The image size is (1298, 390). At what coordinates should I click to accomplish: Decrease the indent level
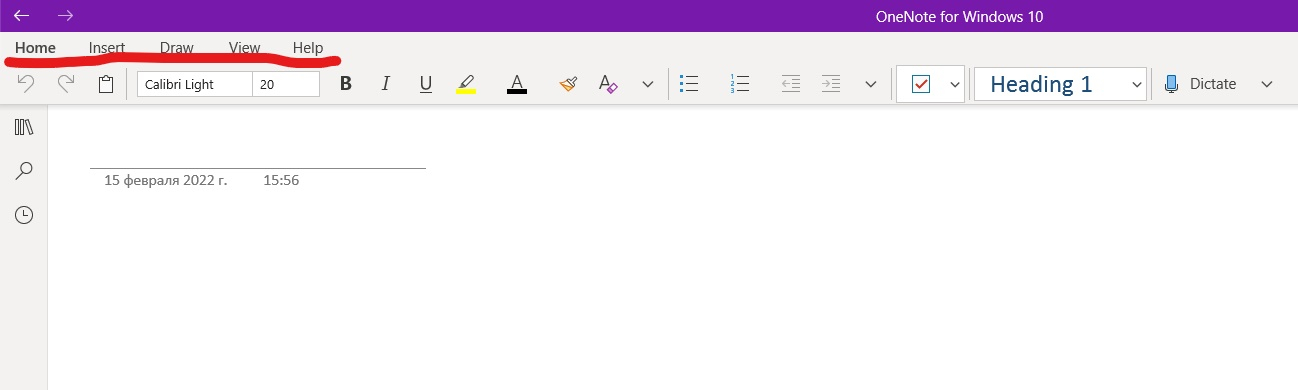[791, 84]
